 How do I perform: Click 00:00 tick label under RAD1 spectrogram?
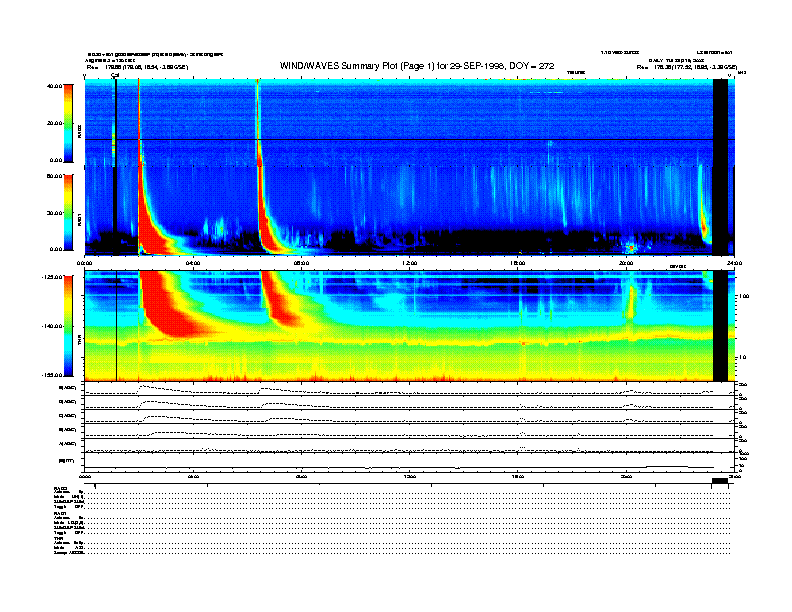click(x=84, y=263)
